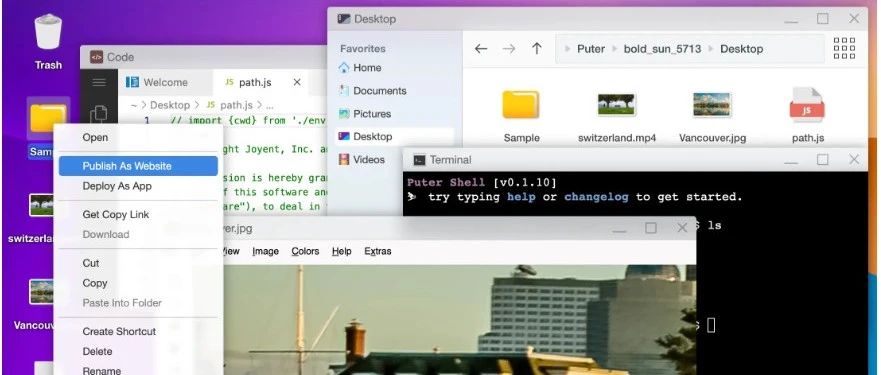Click the Desktop explorer window title icon

pos(344,19)
